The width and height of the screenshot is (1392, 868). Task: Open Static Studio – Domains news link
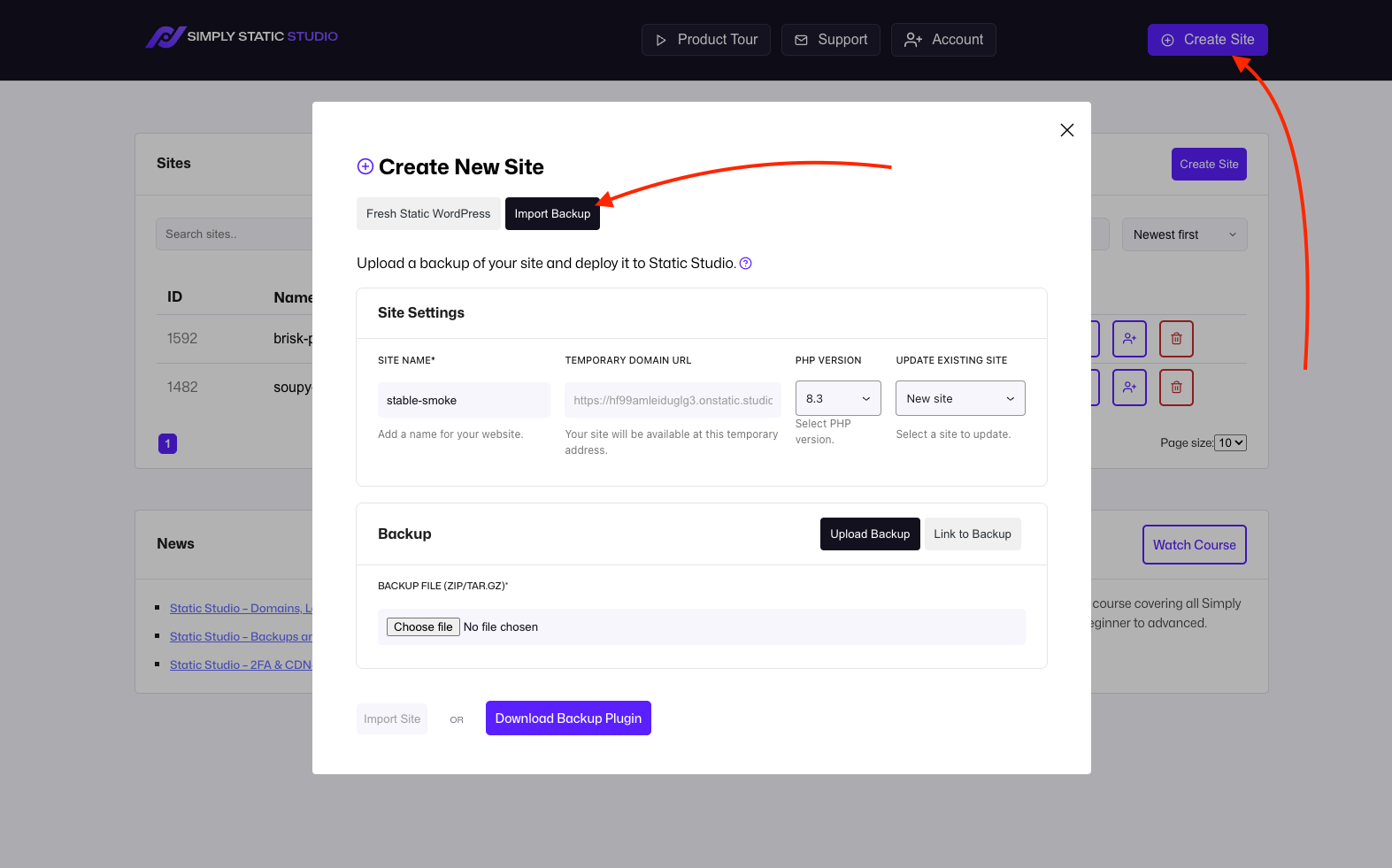tap(241, 609)
